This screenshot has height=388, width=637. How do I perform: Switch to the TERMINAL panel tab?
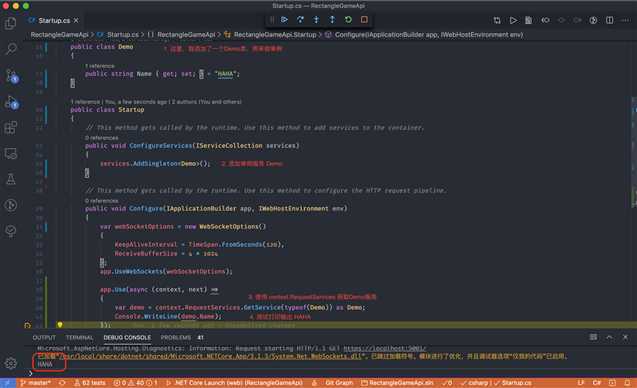tap(80, 338)
